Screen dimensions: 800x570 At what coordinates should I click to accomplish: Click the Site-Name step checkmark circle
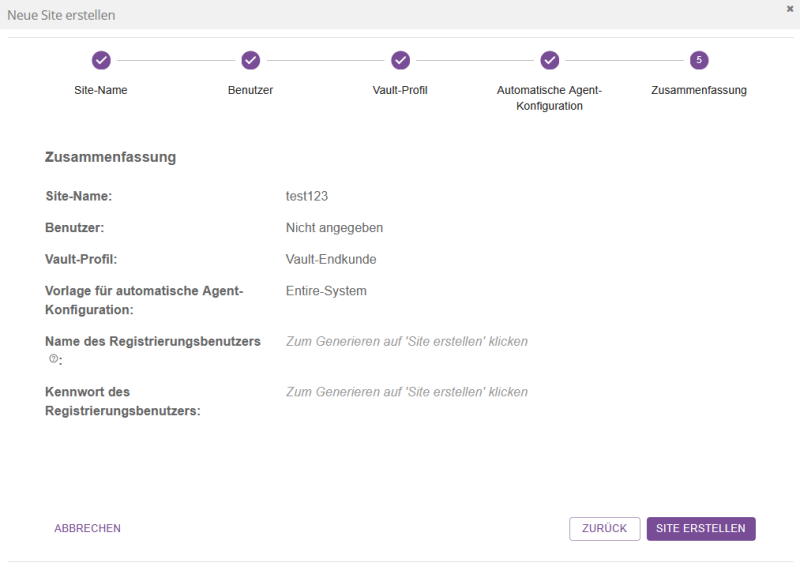(x=101, y=60)
